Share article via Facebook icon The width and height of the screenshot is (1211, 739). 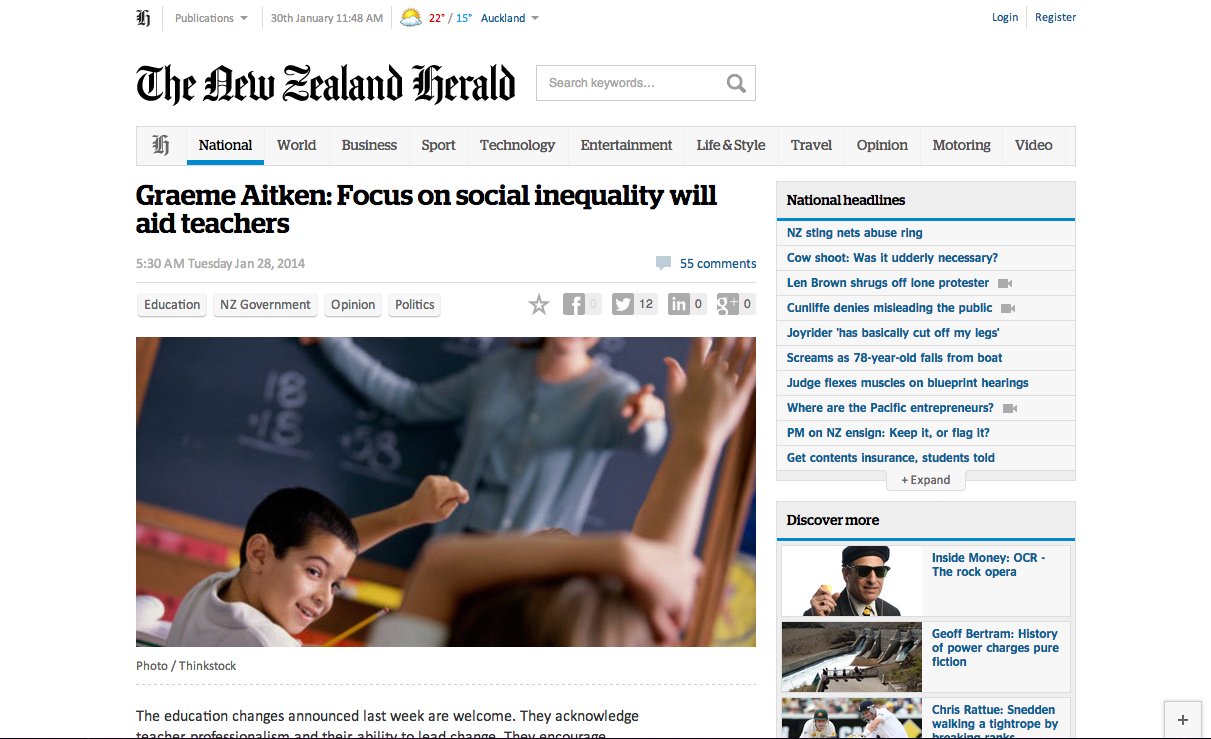tap(574, 304)
